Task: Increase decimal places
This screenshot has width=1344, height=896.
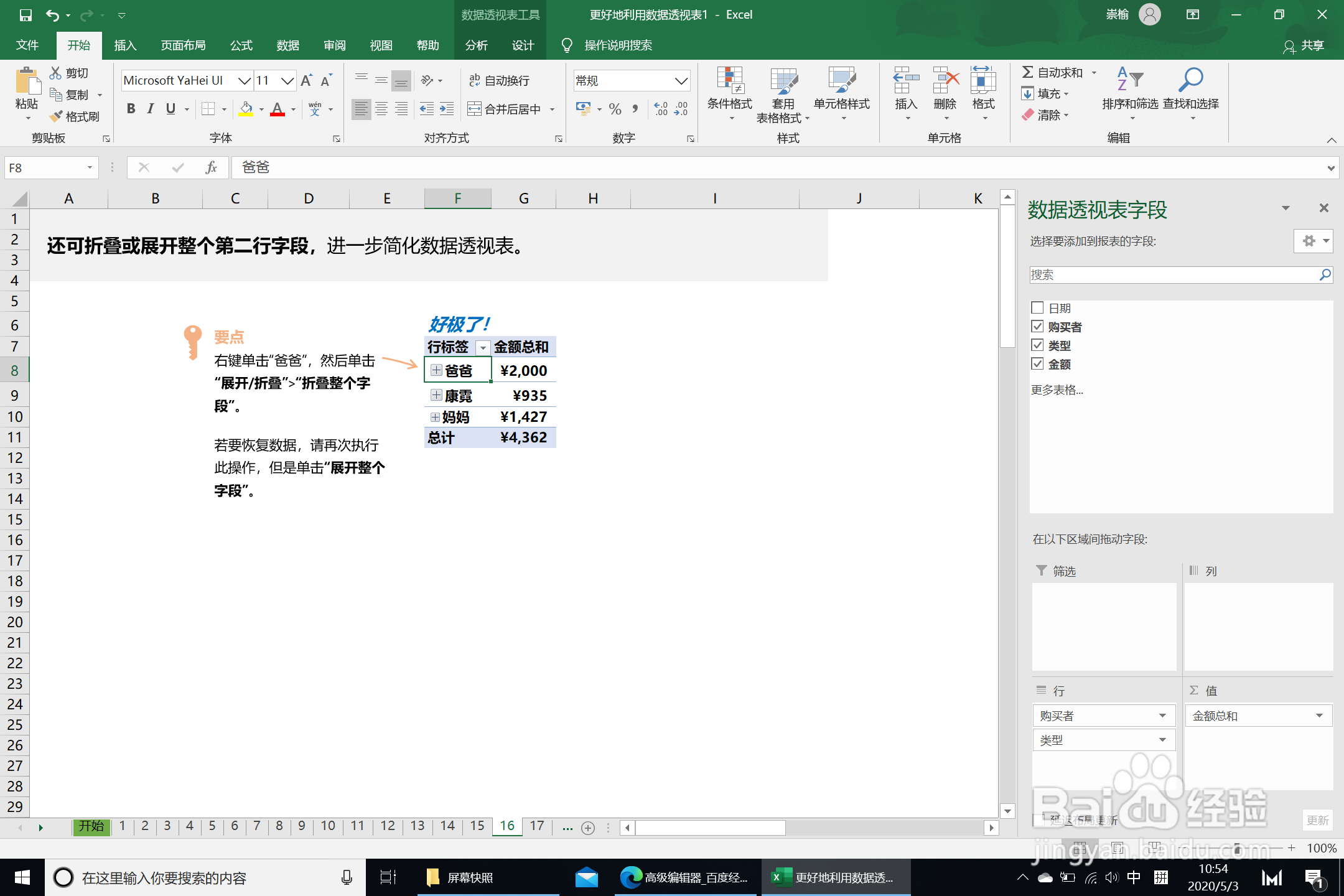Action: (661, 109)
